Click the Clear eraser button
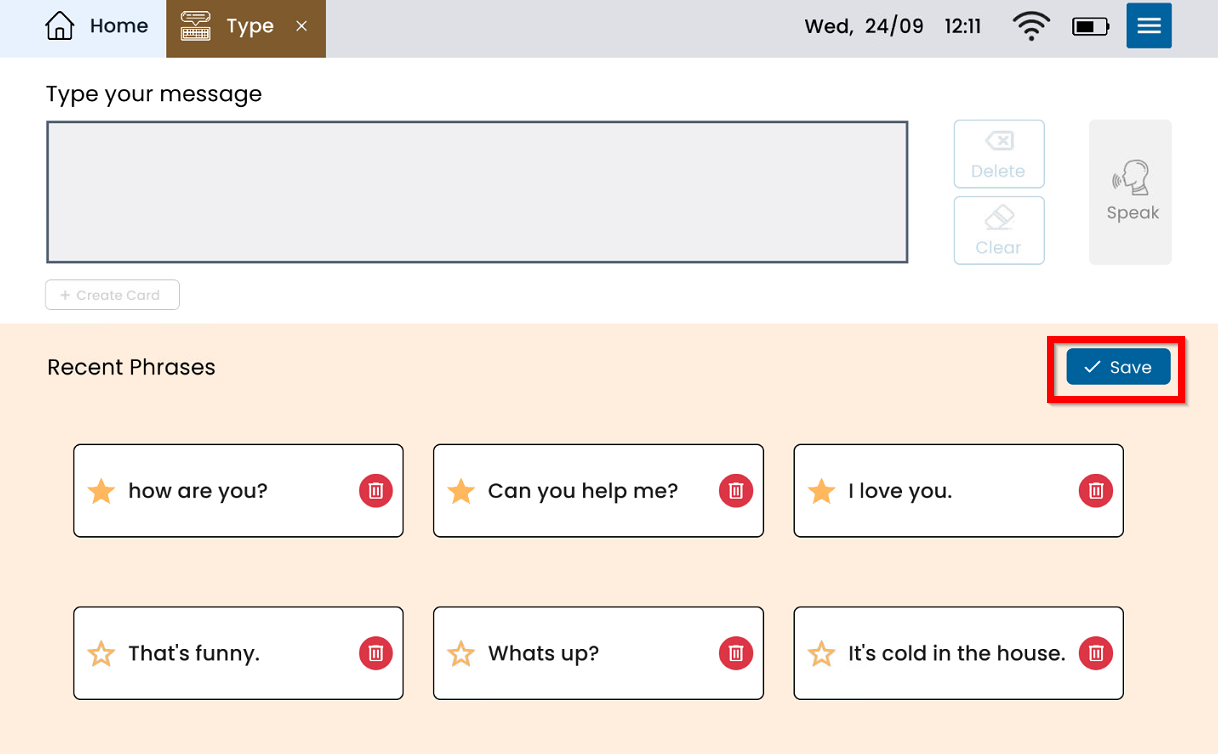 998,230
